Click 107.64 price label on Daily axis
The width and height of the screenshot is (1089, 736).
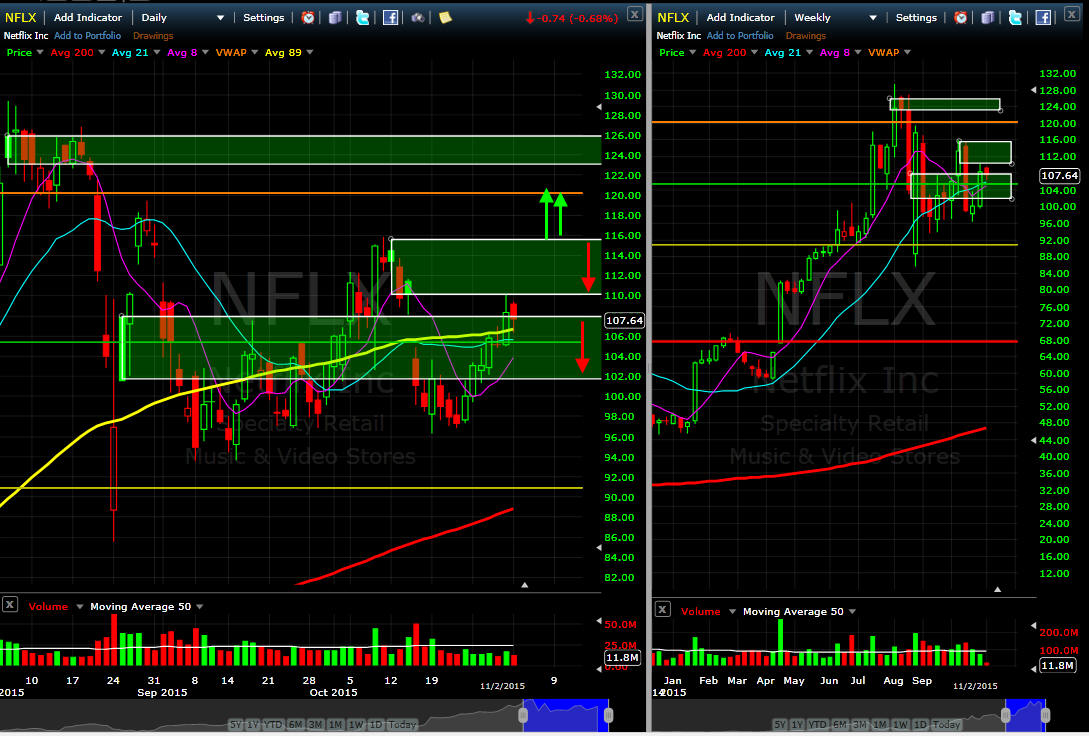point(624,321)
